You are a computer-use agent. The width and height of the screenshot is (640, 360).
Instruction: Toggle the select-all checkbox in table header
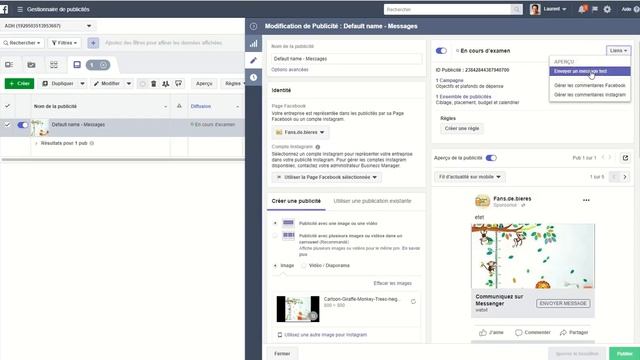(7, 106)
